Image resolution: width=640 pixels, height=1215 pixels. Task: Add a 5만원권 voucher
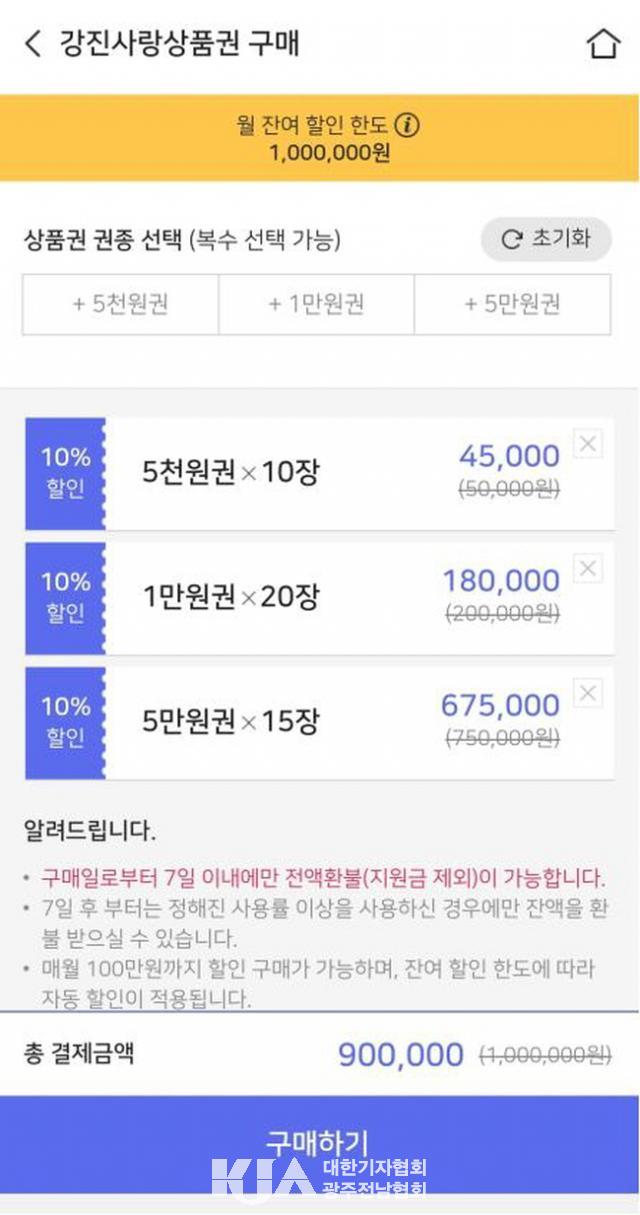512,304
